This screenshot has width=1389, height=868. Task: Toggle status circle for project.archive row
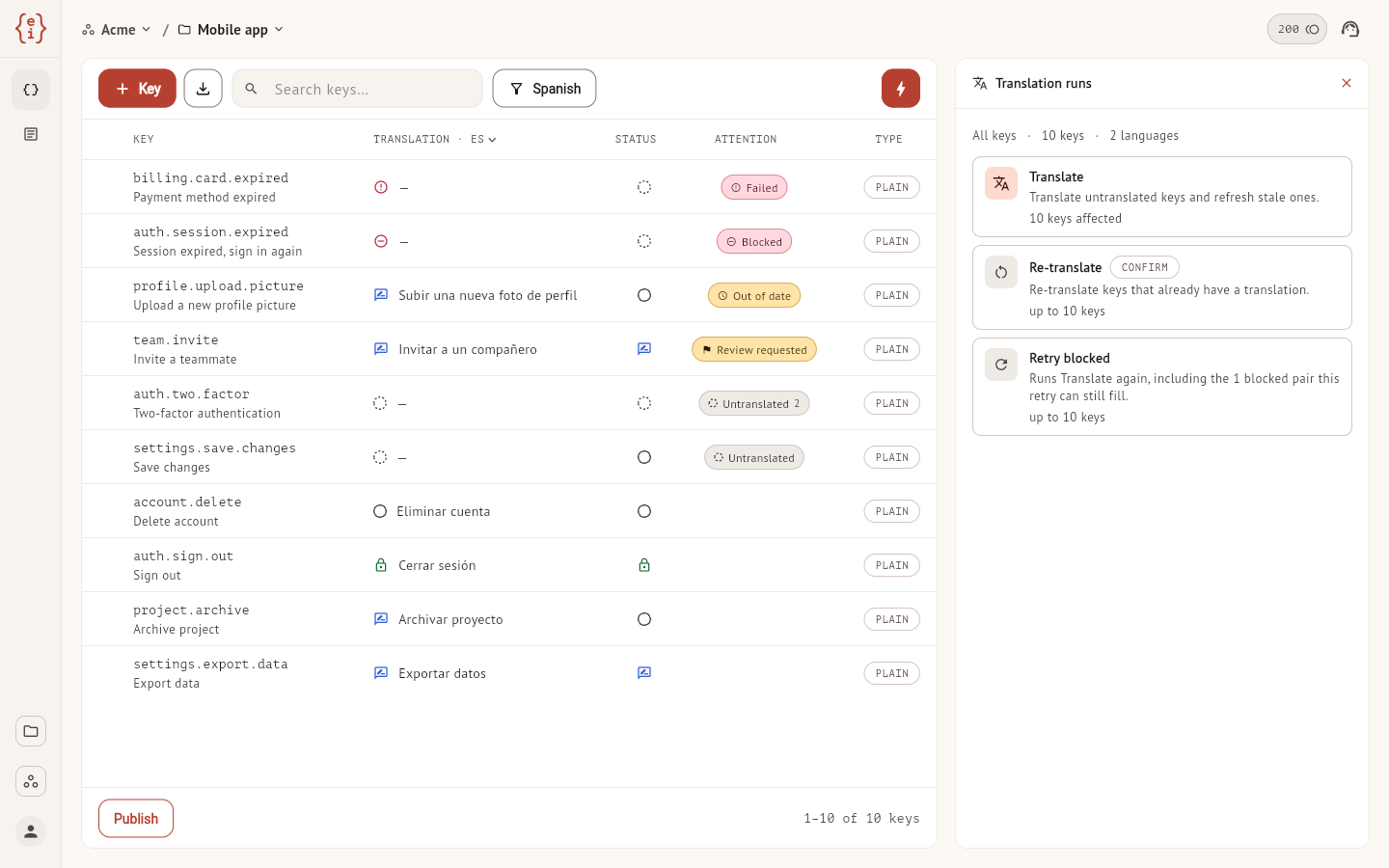[644, 619]
